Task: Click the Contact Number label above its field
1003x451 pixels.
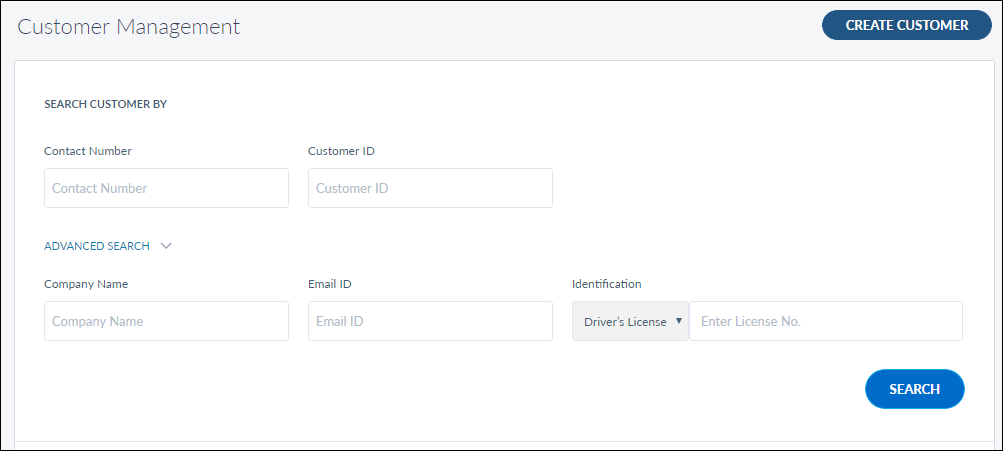Action: (88, 151)
